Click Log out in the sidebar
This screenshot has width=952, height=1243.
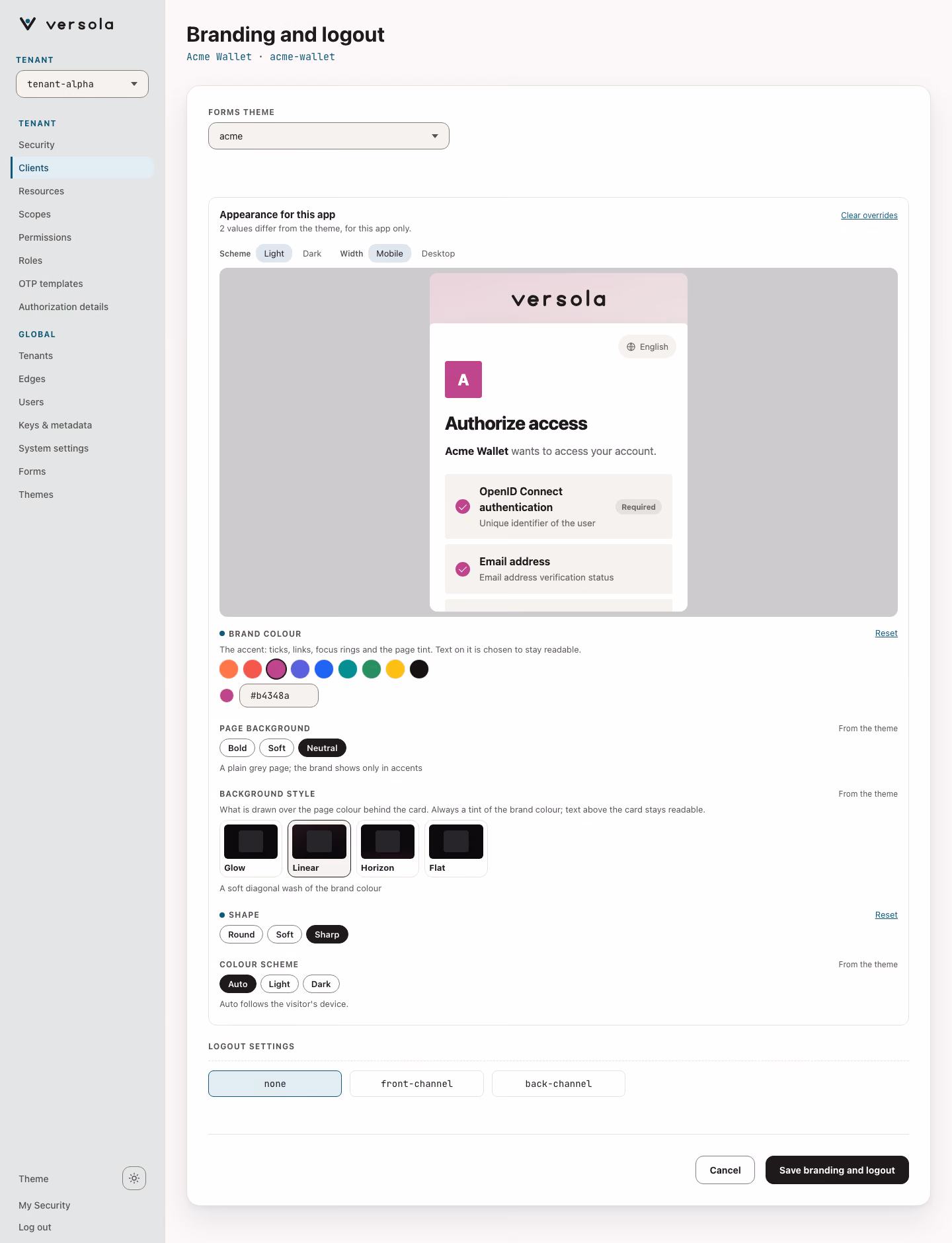tap(35, 1227)
